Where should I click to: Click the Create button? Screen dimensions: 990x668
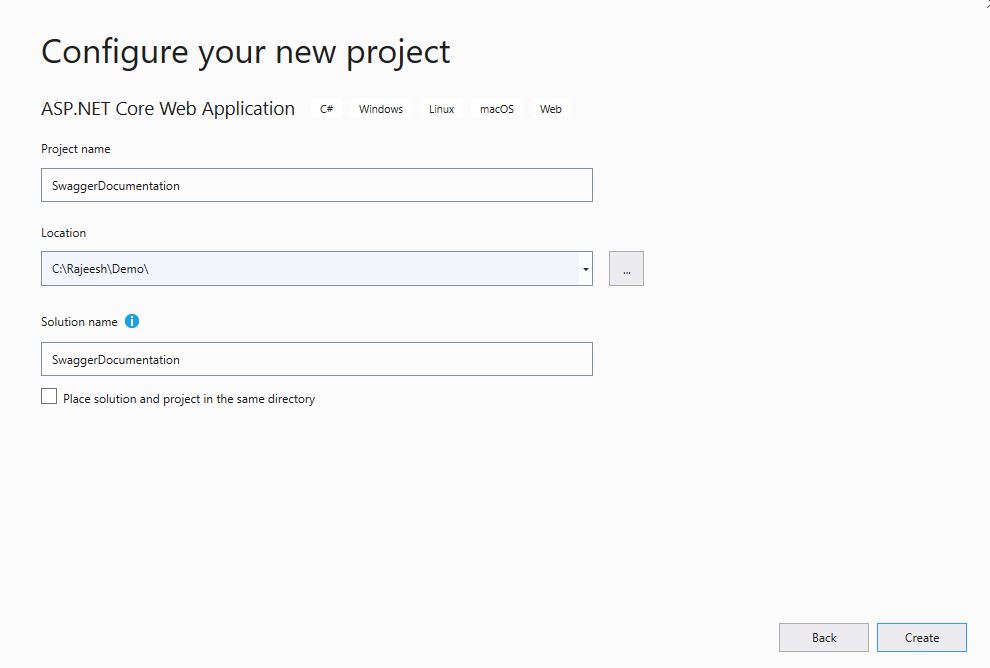(922, 638)
